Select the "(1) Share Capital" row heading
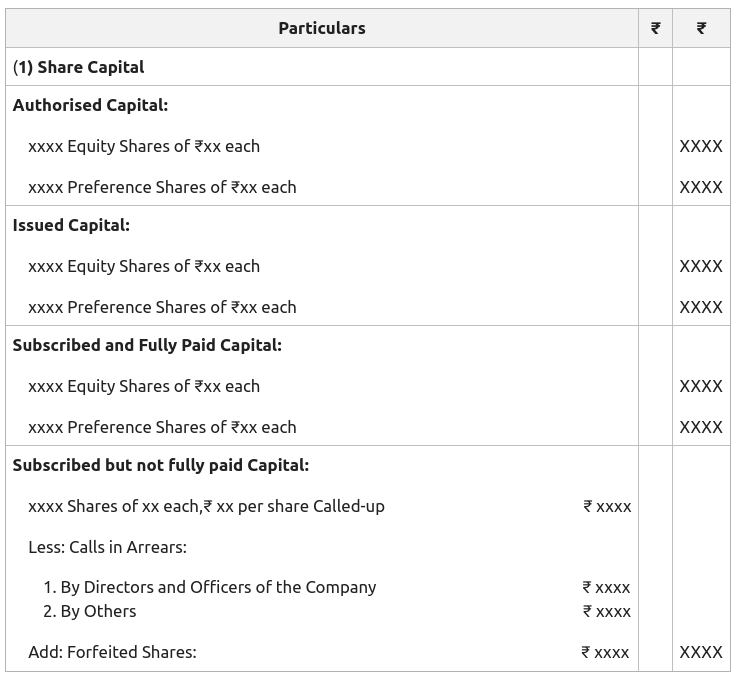740x677 pixels. pos(79,67)
